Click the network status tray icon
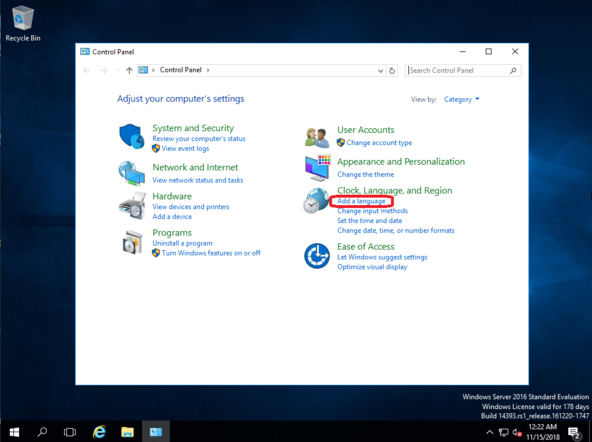 [x=503, y=432]
